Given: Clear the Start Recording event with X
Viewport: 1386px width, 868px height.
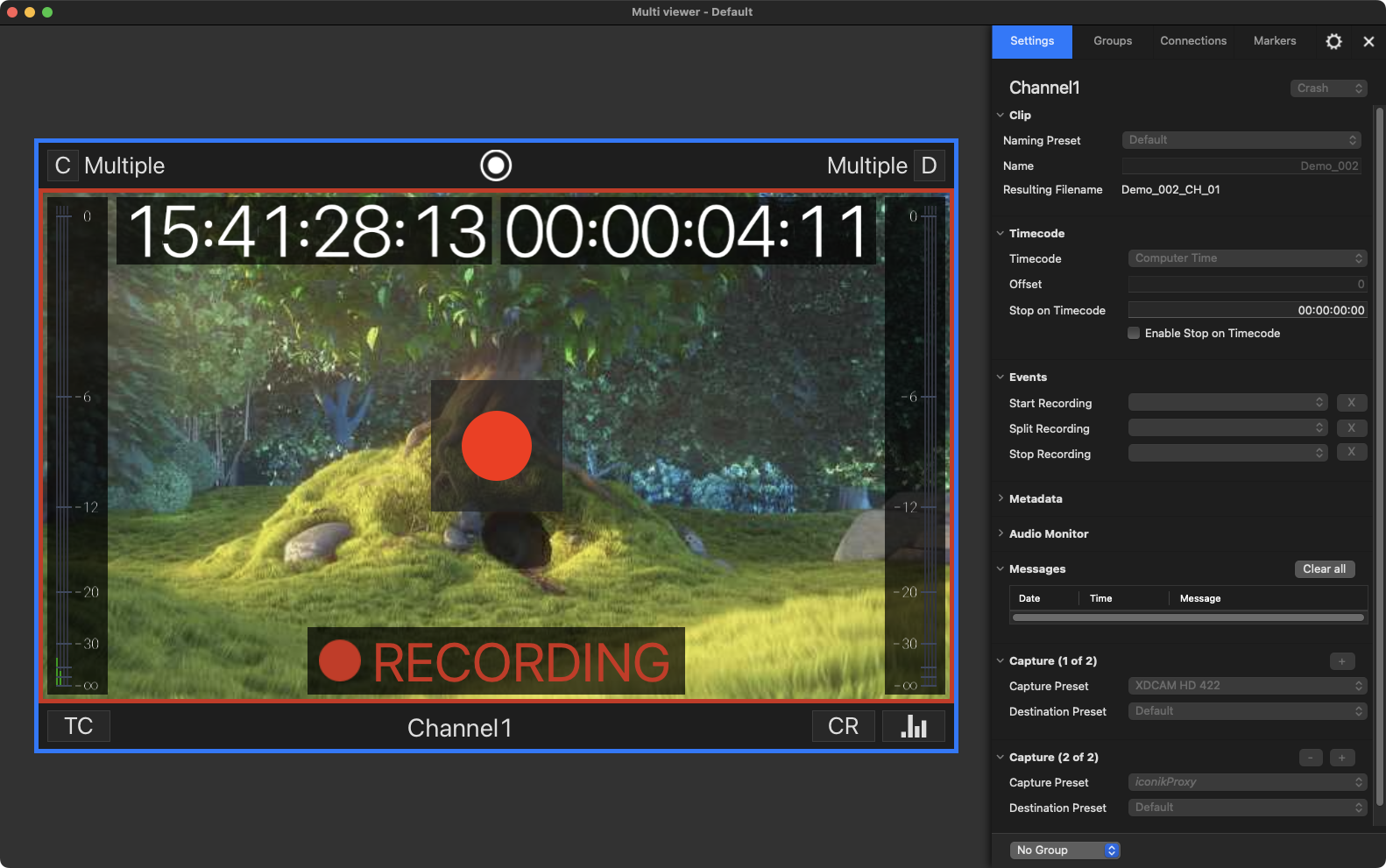Looking at the screenshot, I should pos(1352,403).
